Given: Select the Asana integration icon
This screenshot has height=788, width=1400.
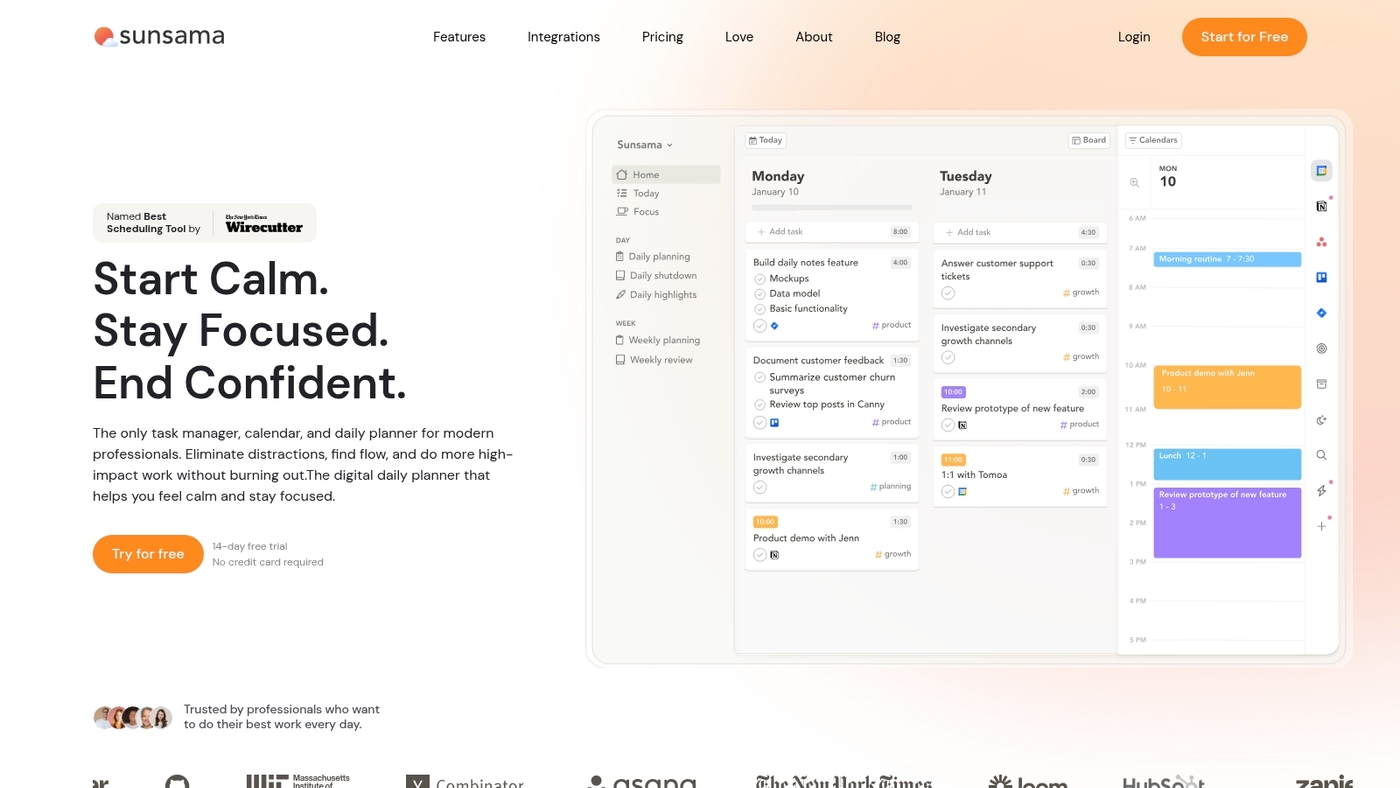Looking at the screenshot, I should coord(1322,240).
